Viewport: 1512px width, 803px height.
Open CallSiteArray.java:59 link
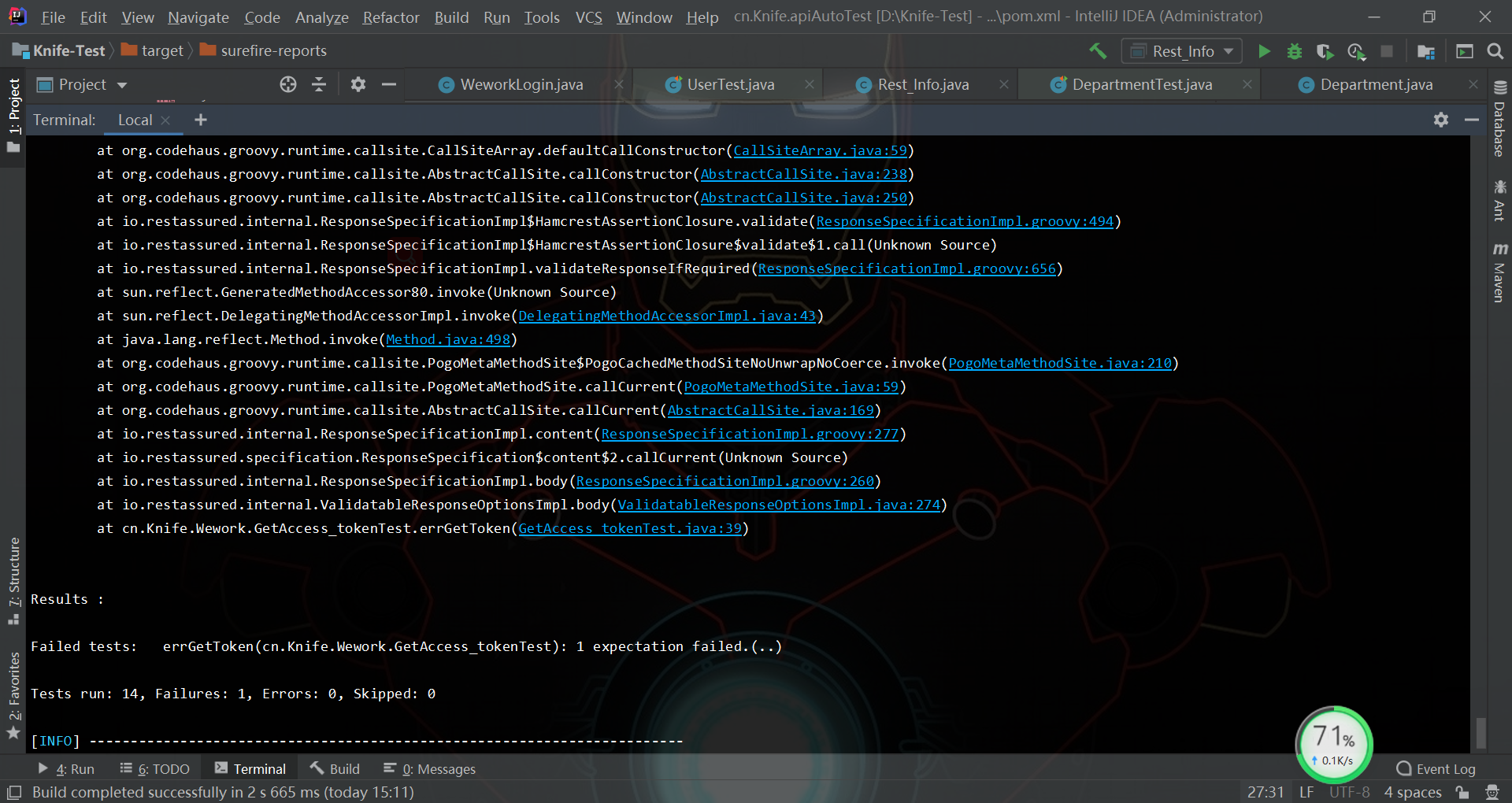tap(821, 150)
